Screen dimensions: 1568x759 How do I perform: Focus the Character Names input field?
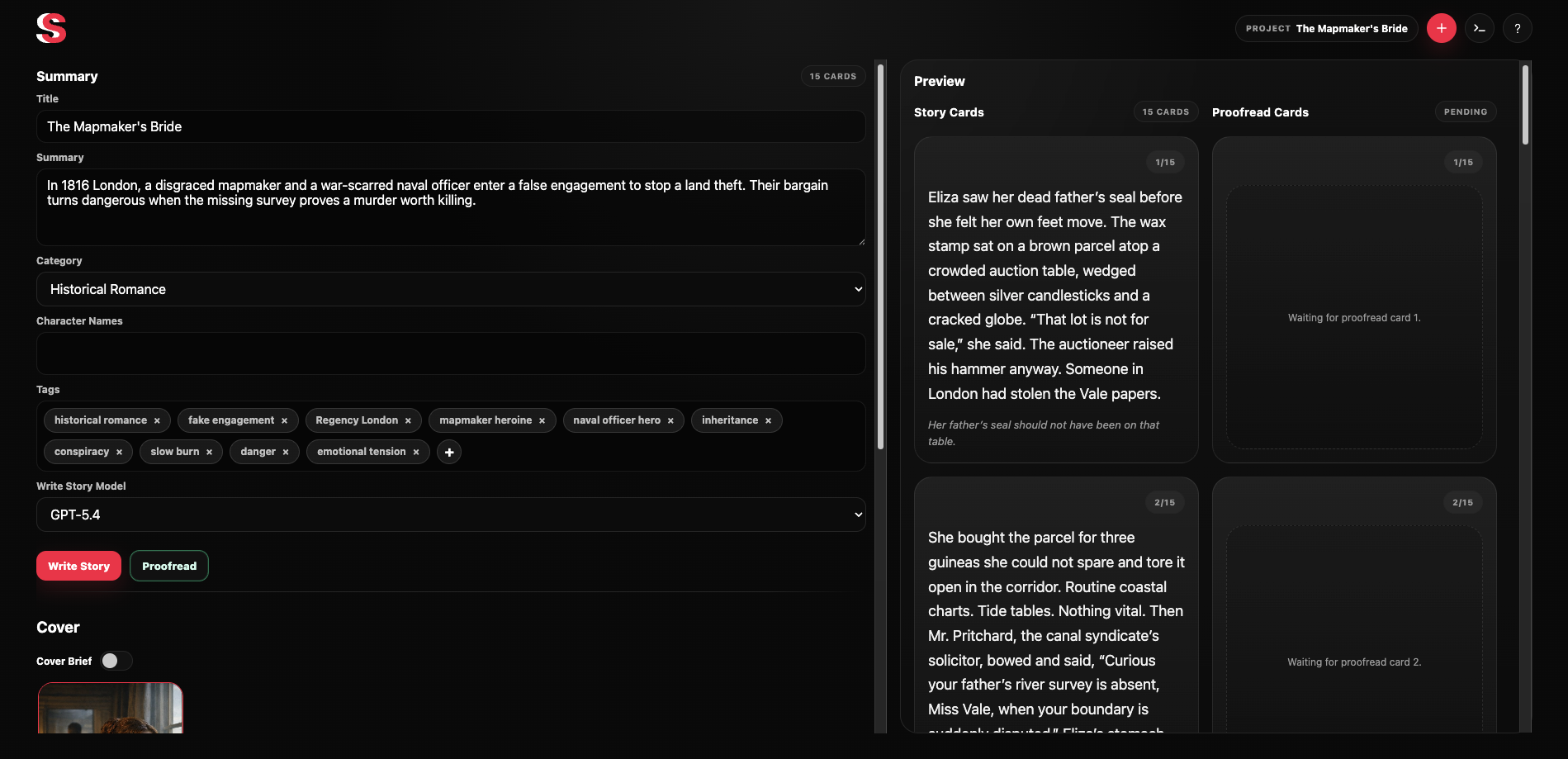(451, 353)
